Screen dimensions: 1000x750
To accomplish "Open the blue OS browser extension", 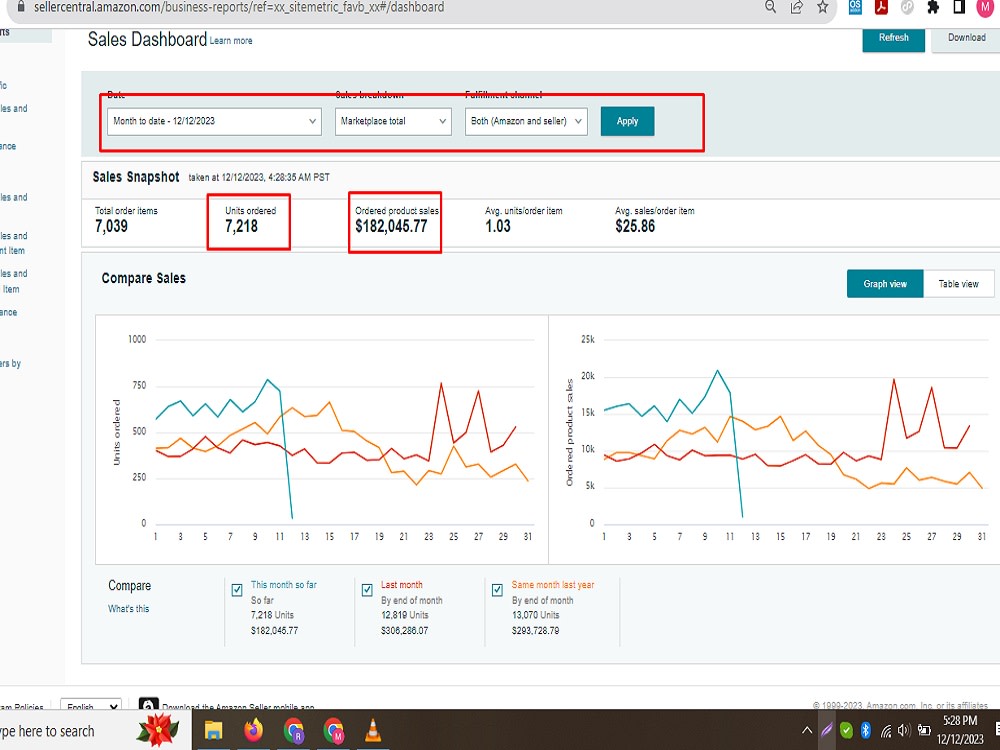I will 855,7.
